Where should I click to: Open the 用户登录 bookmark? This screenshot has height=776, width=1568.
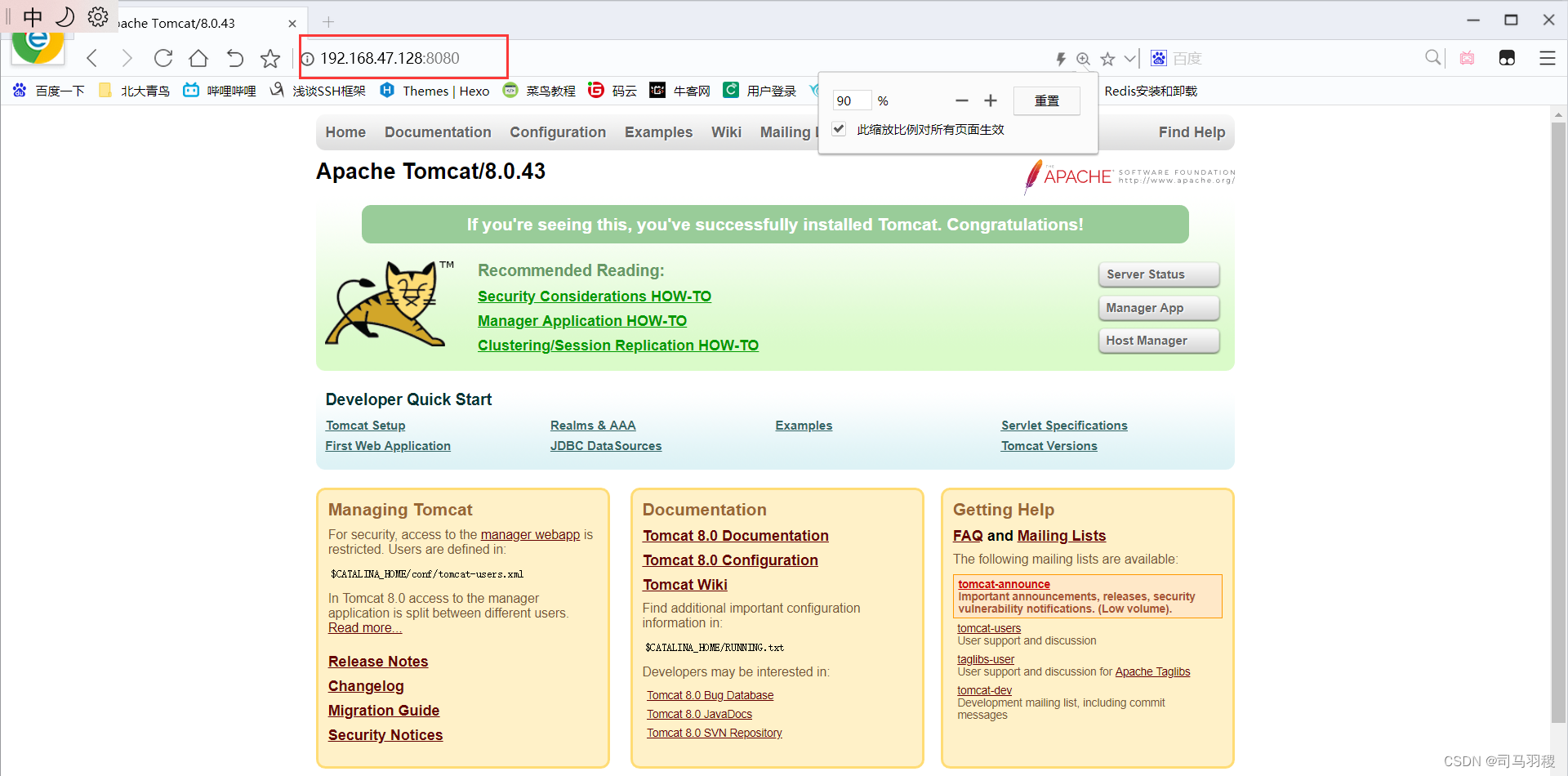(760, 91)
